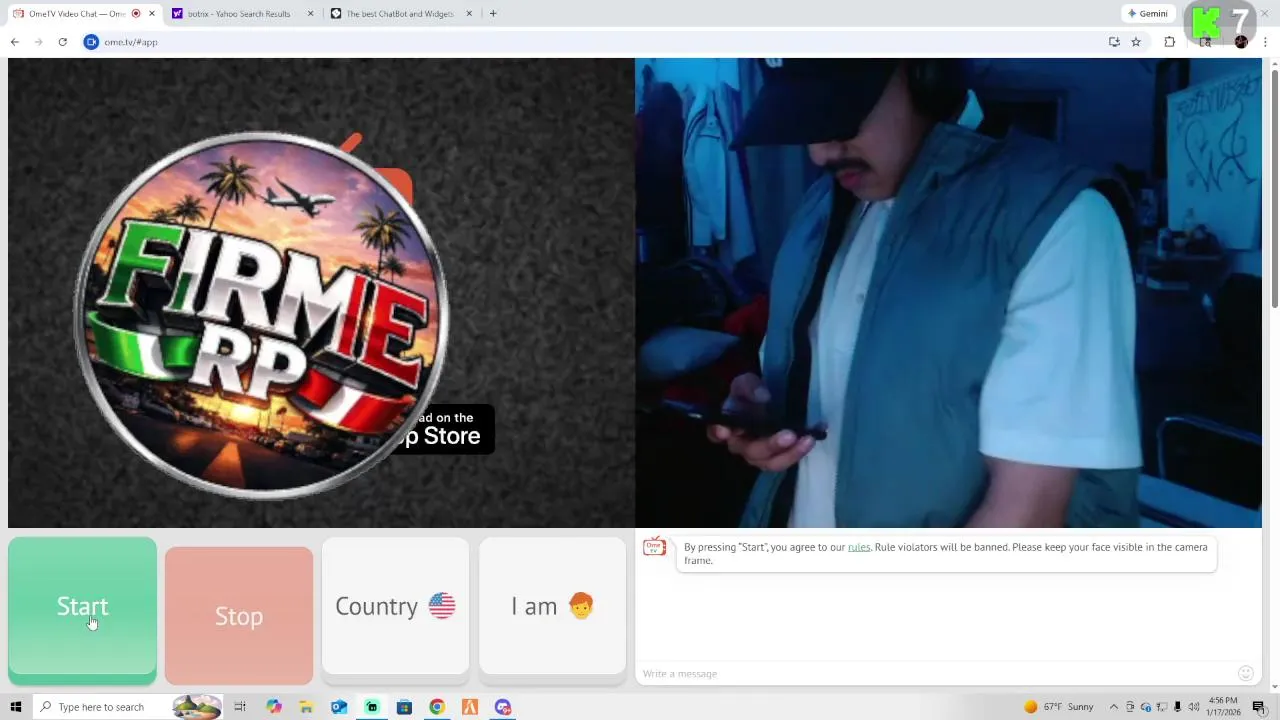Screen dimensions: 1280x720
Task: Reload the current page
Action: pos(63,42)
